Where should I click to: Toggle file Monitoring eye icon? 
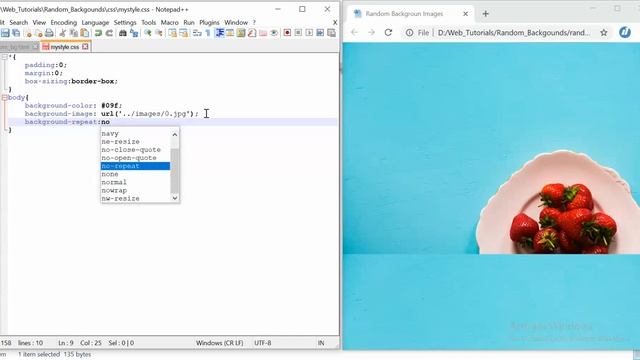[274, 33]
